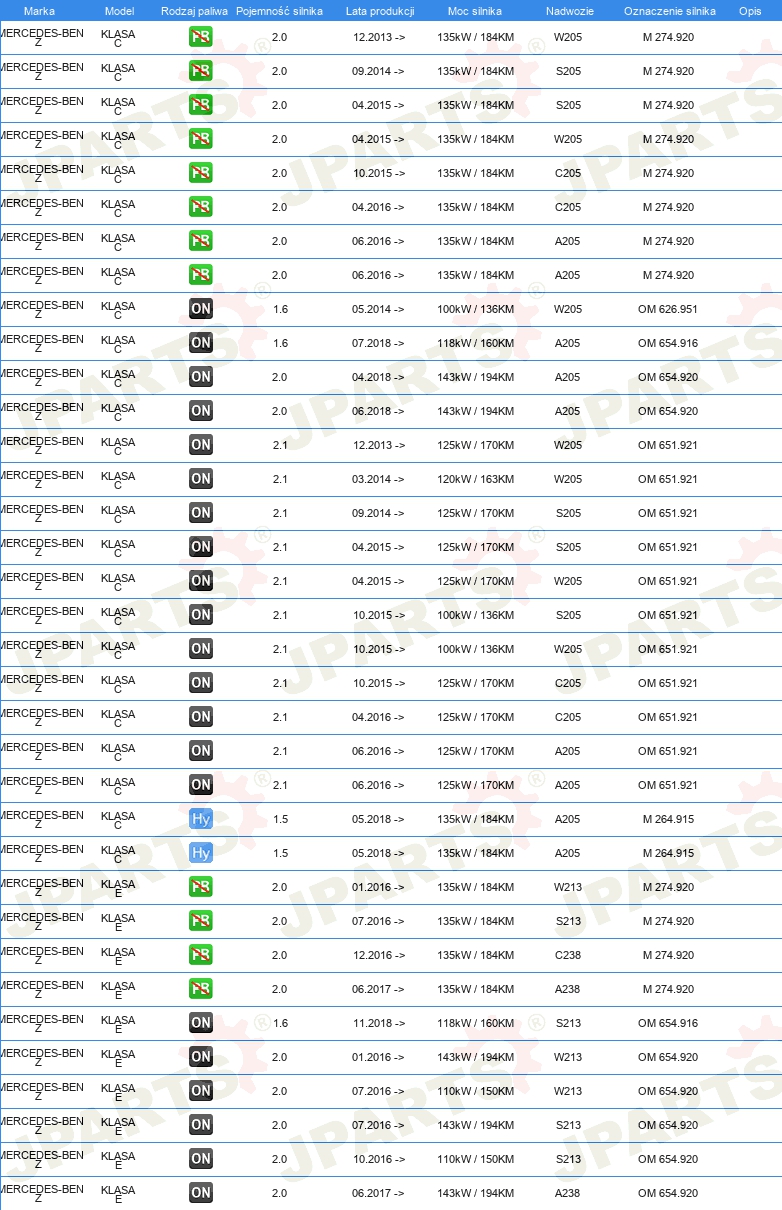Viewport: 782px width, 1210px height.
Task: Click petrol icon in KLASA E 01.2016 W213 row
Action: (201, 888)
